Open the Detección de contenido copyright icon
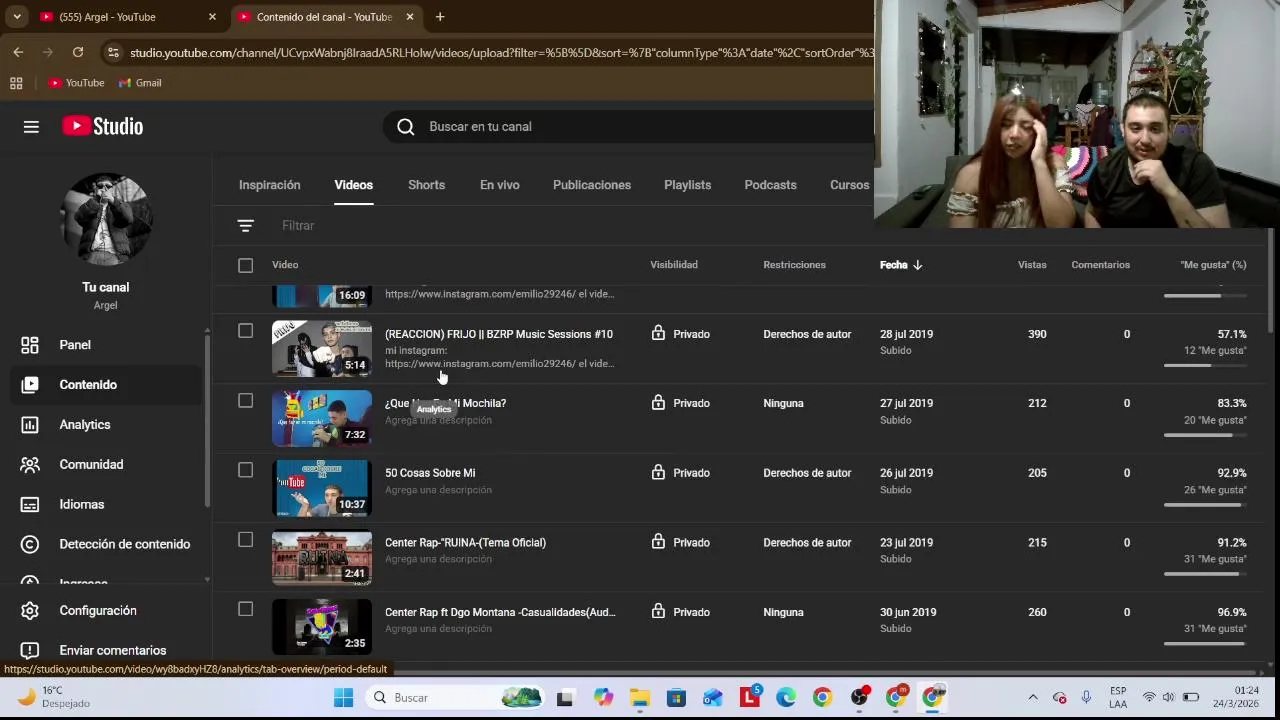 [30, 544]
